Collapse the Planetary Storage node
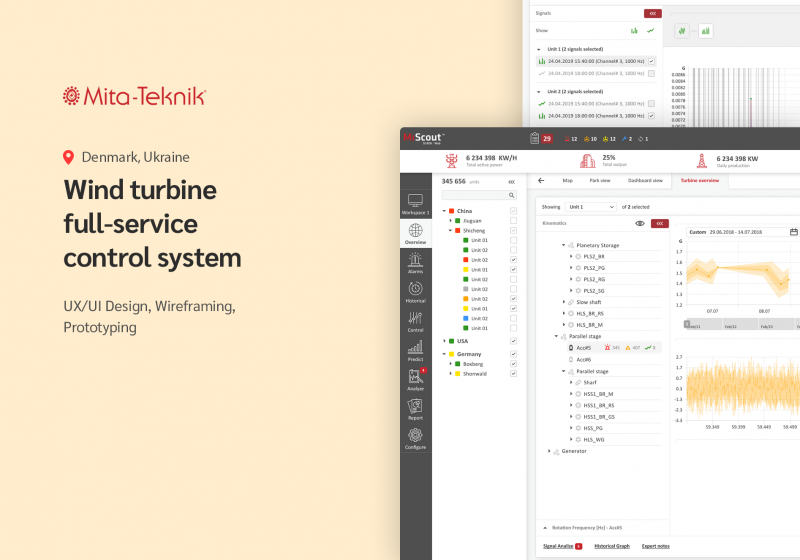The image size is (800, 560). [x=563, y=245]
